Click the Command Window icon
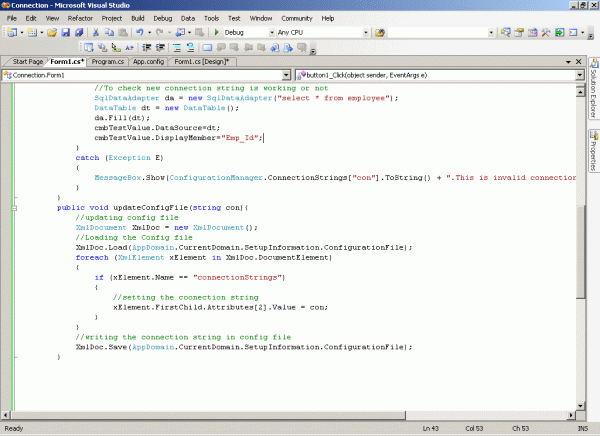The height and width of the screenshot is (436, 600). click(x=573, y=33)
